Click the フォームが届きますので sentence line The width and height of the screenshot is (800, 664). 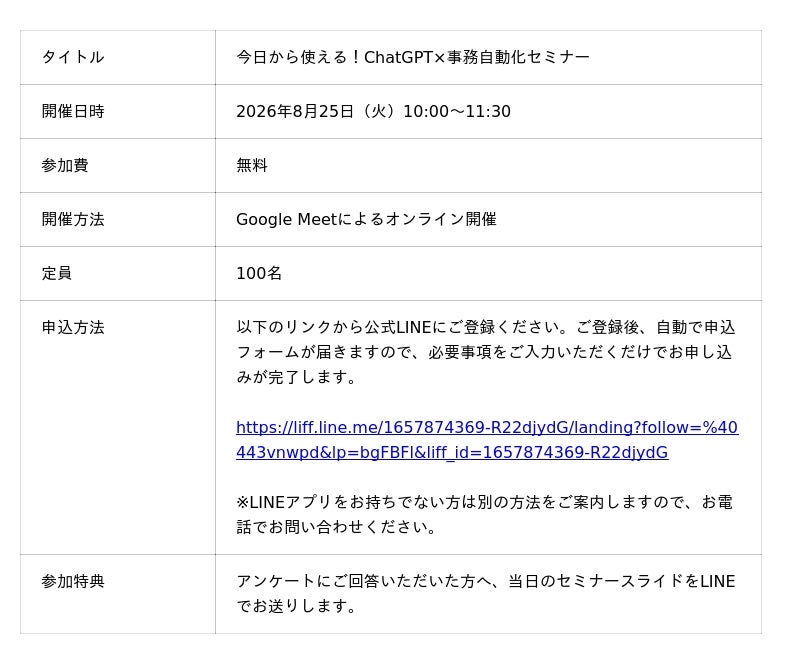pos(484,352)
